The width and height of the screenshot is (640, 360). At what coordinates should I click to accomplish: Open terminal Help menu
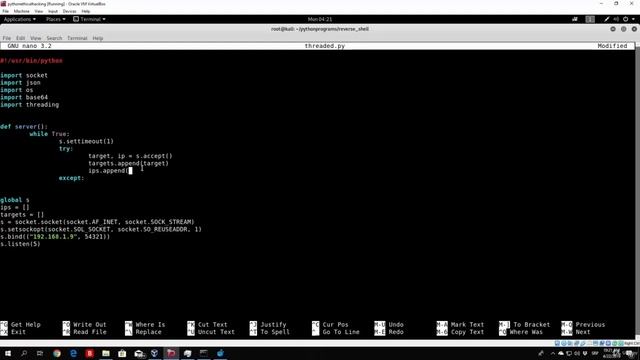(x=98, y=38)
